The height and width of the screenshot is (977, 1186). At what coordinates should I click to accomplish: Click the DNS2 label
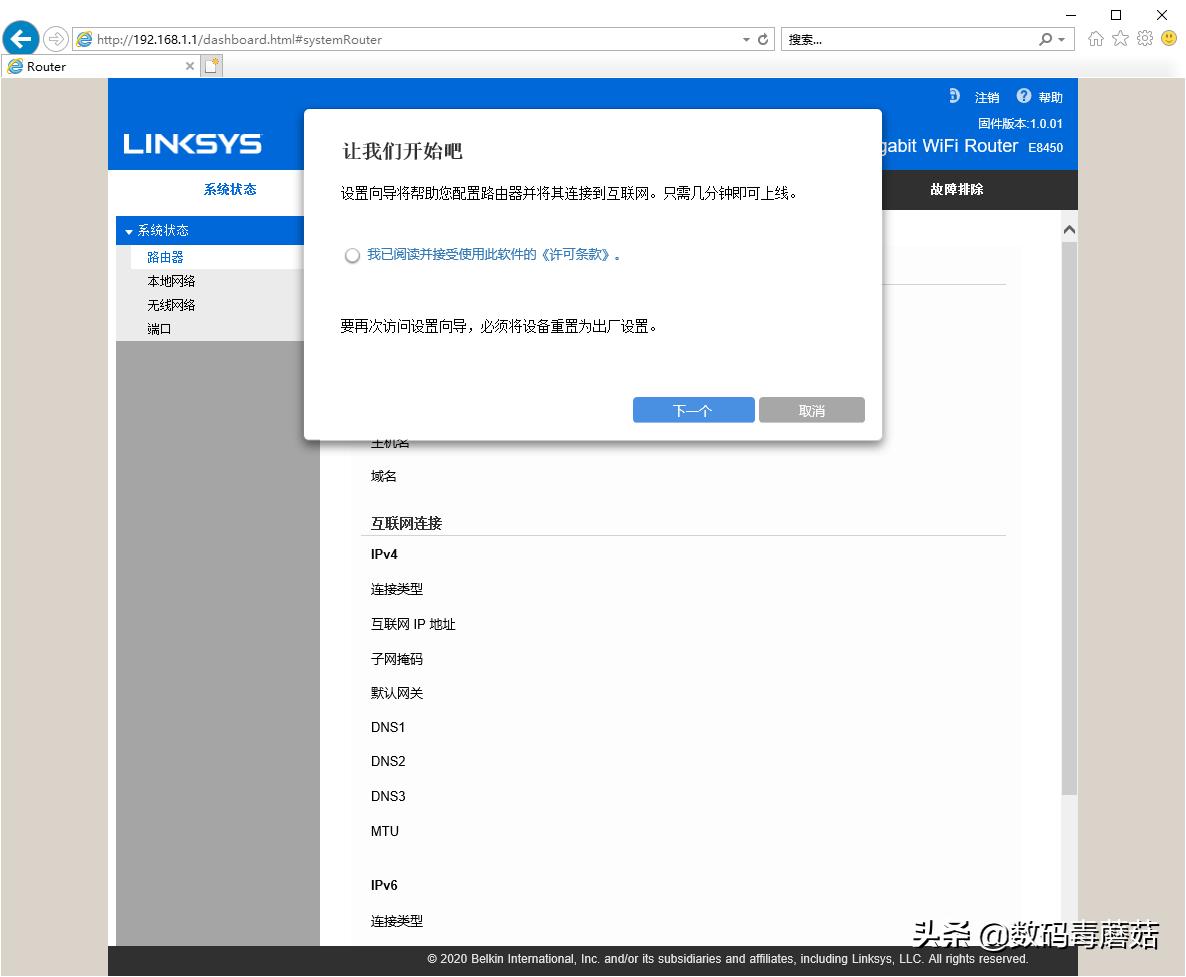pos(388,761)
